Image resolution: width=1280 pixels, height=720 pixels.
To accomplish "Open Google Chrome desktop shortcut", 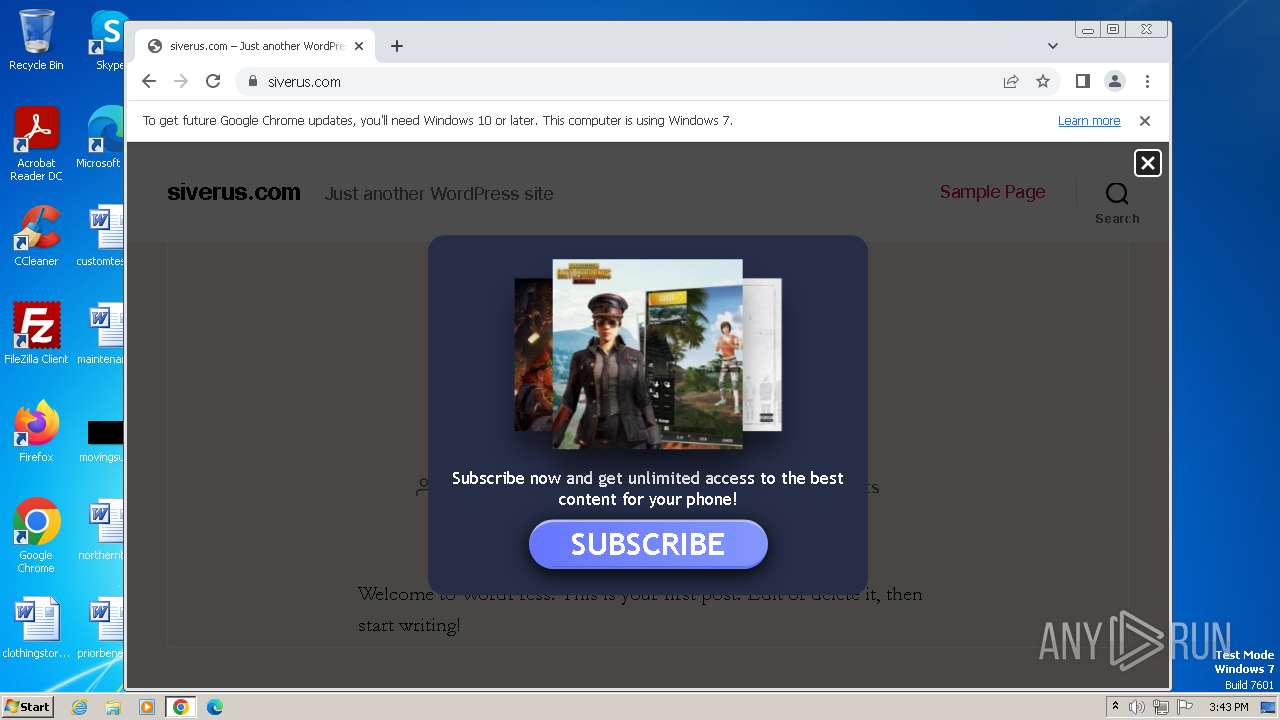I will (36, 536).
